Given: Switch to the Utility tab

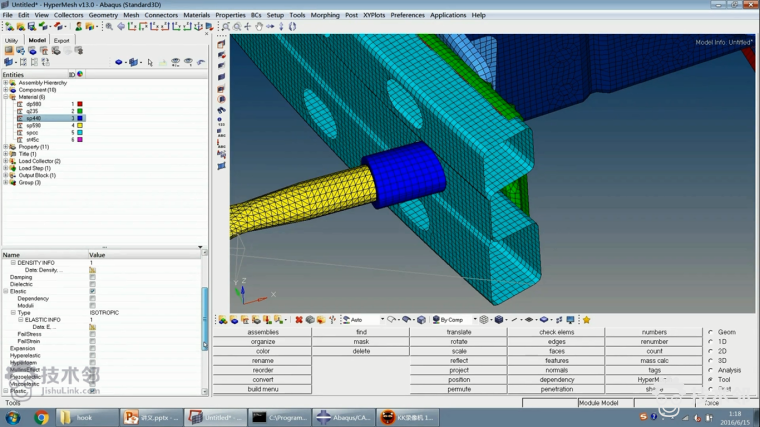Looking at the screenshot, I should (x=12, y=40).
